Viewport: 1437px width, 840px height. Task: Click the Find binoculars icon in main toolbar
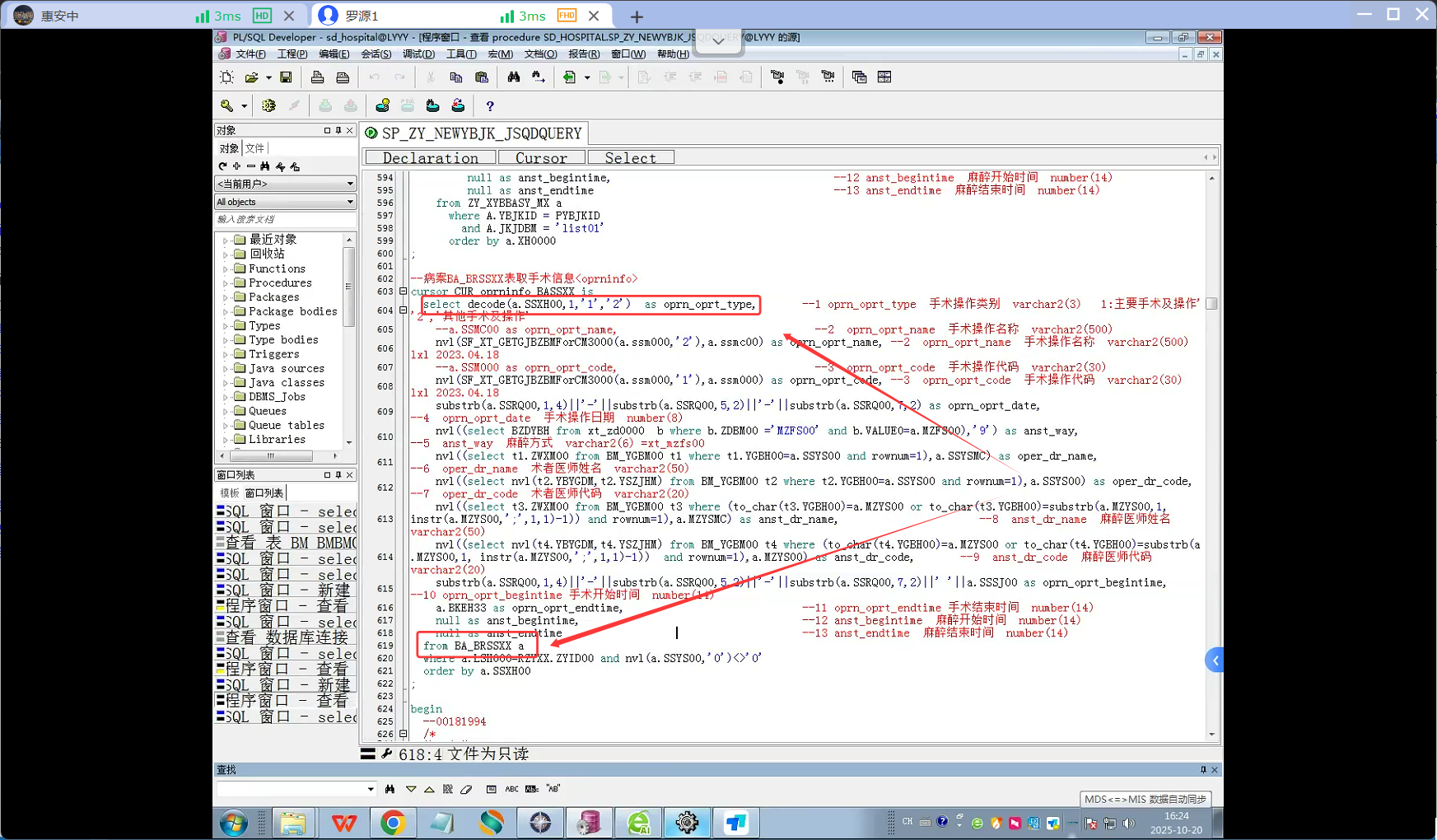coord(513,77)
